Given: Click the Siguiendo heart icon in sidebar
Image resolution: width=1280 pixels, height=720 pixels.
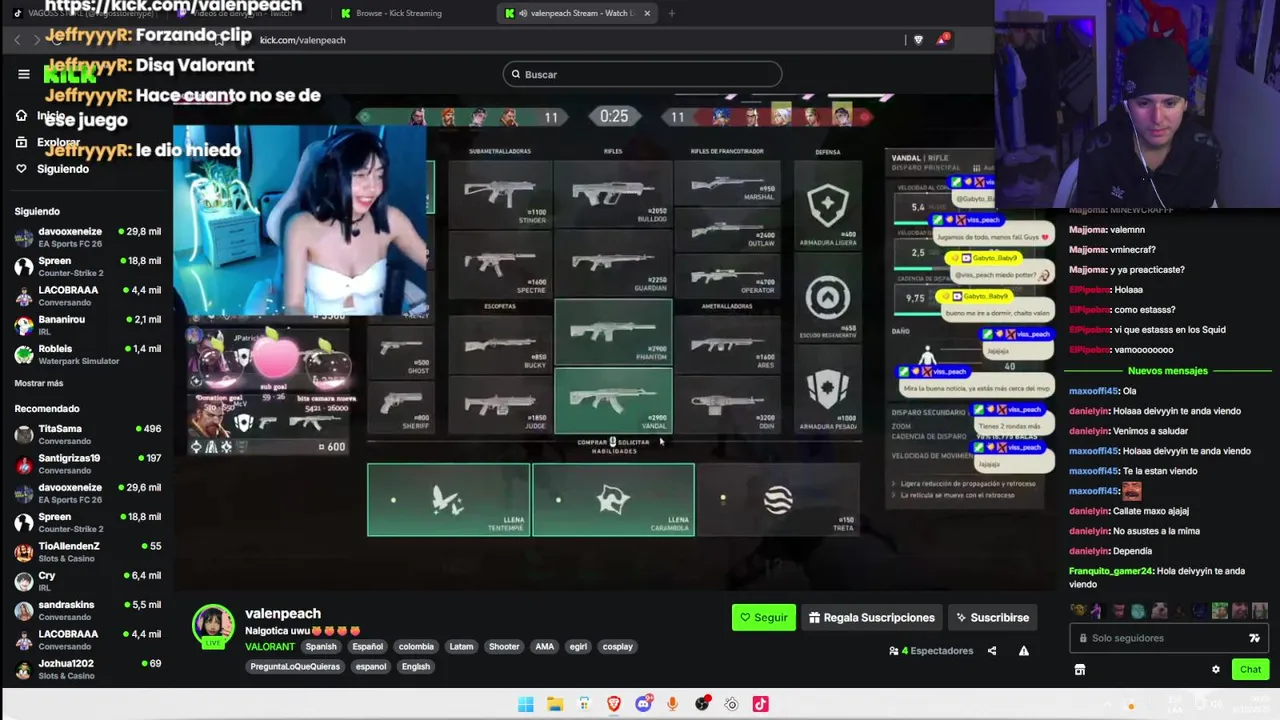Looking at the screenshot, I should 21,169.
